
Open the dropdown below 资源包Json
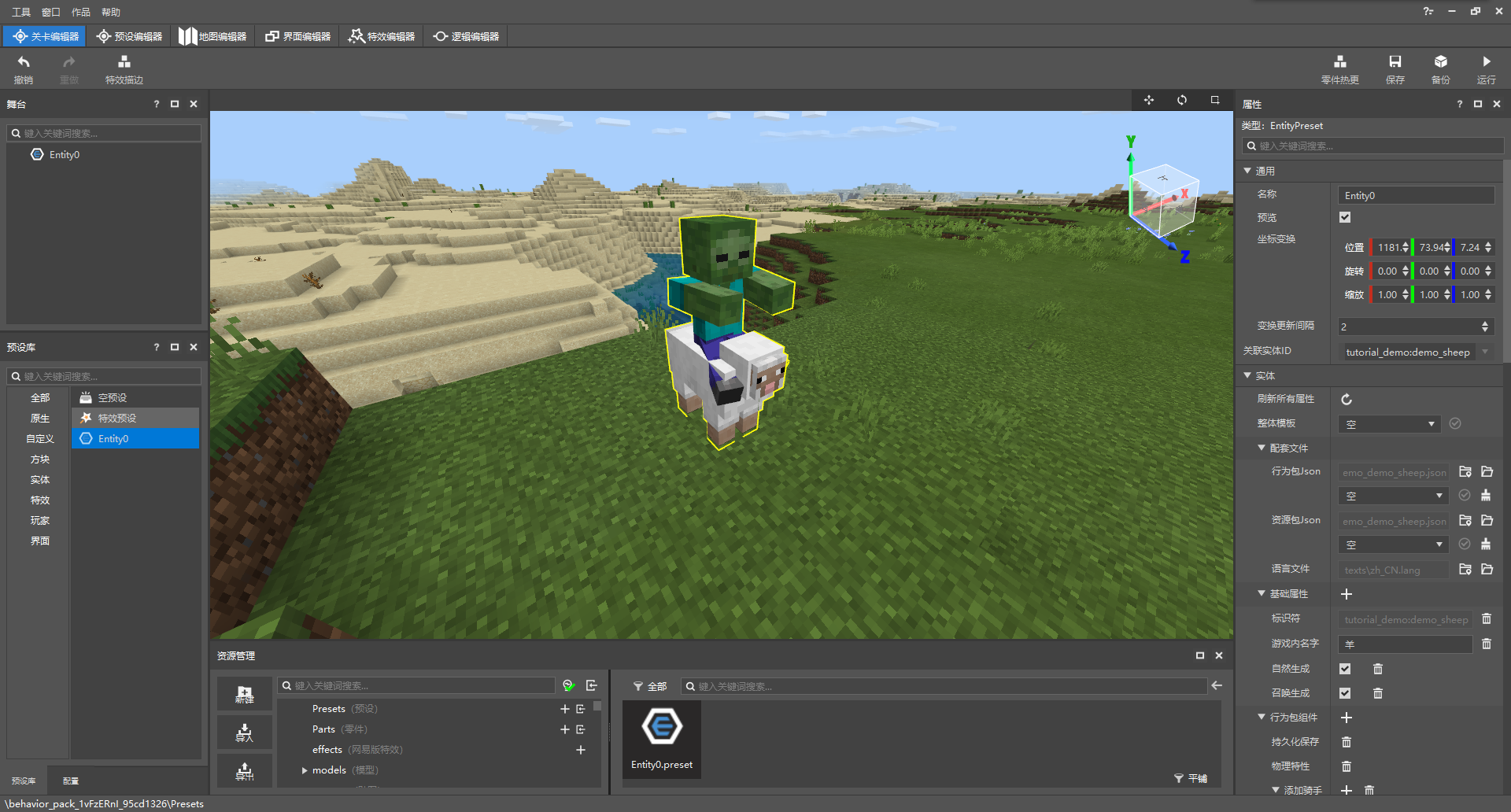[x=1394, y=544]
